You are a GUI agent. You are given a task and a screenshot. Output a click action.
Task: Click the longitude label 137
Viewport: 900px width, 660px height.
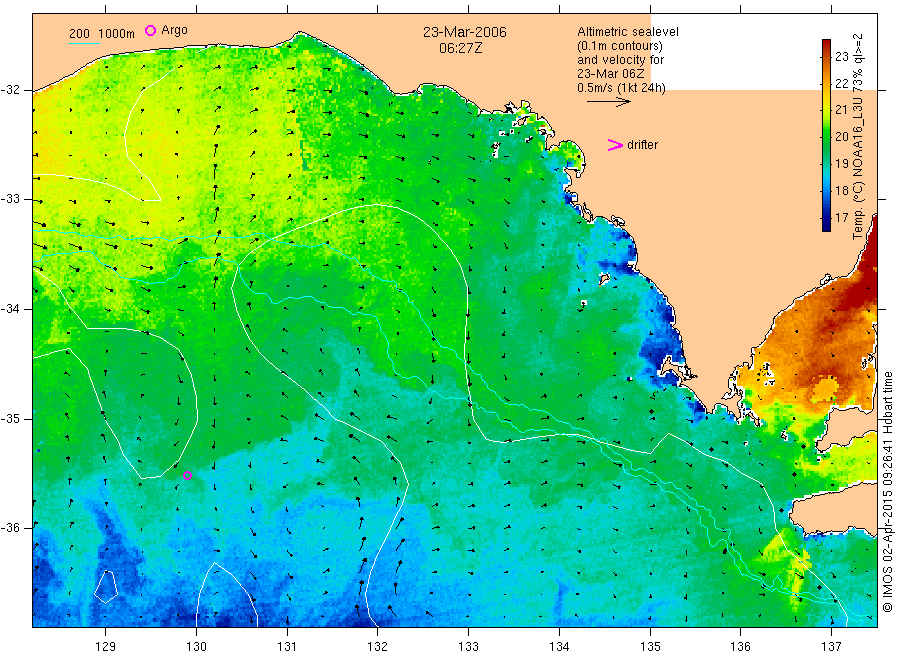(x=831, y=647)
